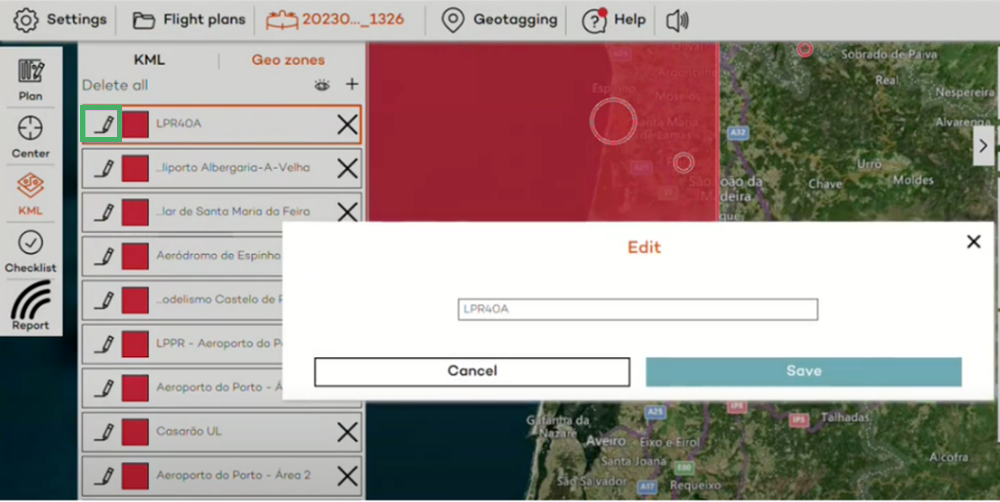Delete the LPR40A geo zone

(347, 124)
